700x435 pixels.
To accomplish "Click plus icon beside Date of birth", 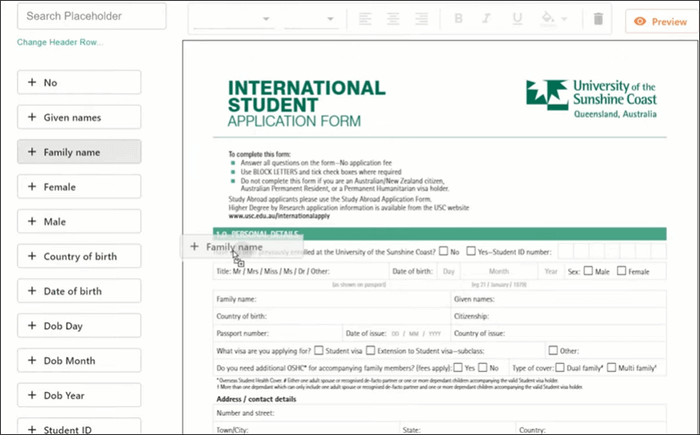I will [32, 291].
